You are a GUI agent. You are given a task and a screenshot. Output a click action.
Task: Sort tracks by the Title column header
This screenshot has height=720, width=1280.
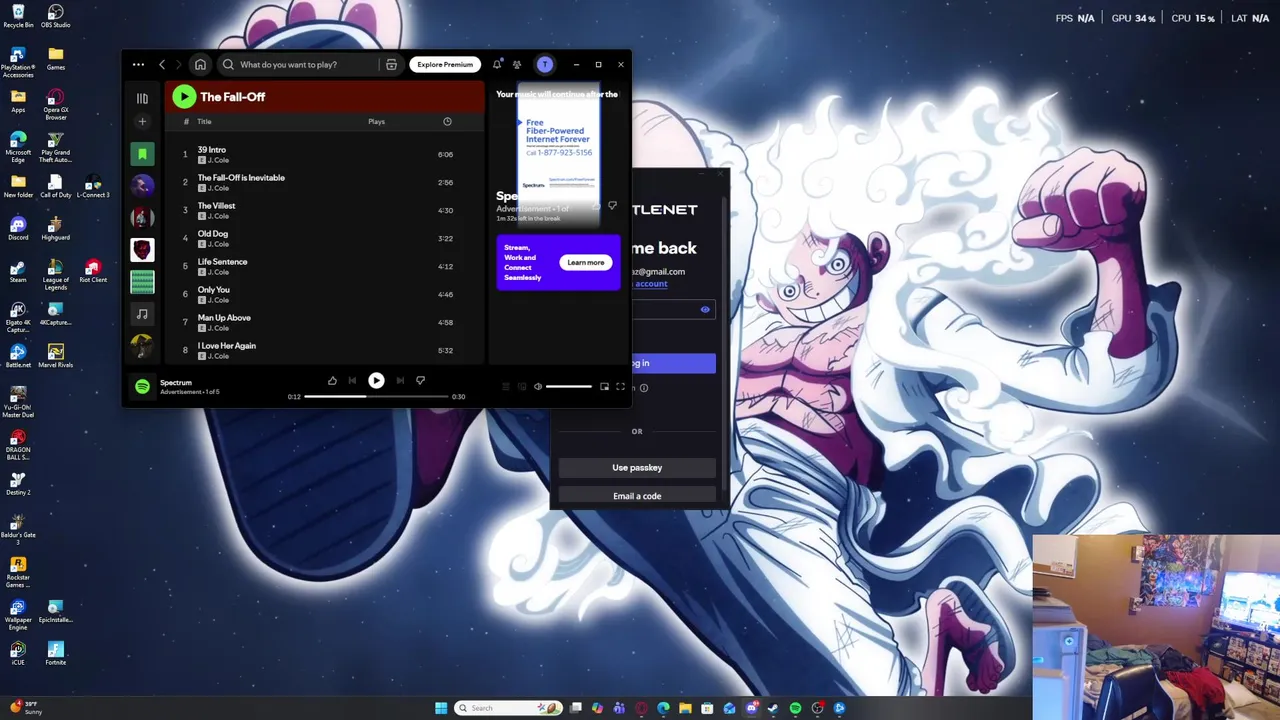coord(204,122)
